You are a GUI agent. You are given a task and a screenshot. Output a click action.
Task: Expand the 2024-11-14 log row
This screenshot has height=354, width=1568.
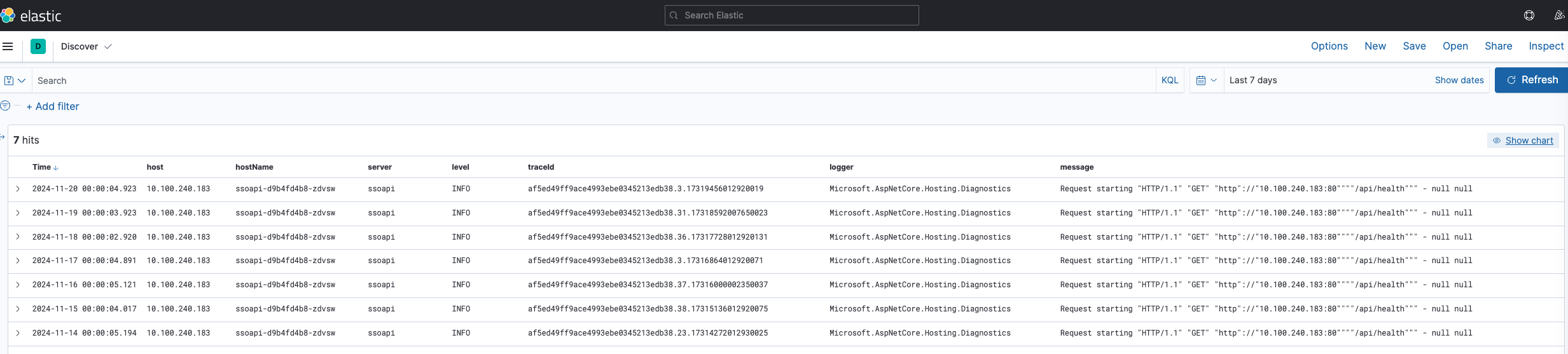click(18, 333)
